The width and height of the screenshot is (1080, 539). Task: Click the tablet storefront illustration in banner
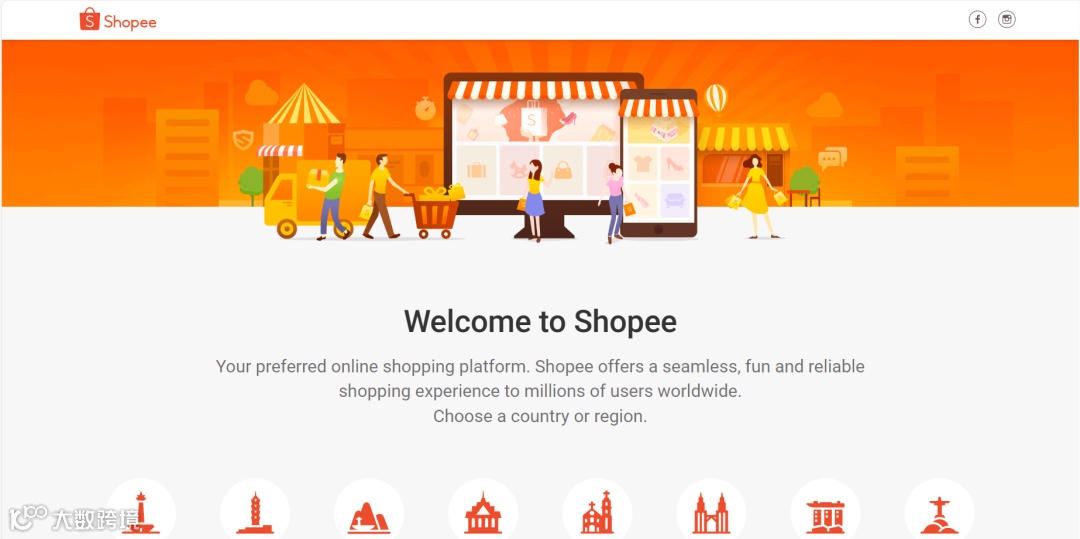[658, 163]
